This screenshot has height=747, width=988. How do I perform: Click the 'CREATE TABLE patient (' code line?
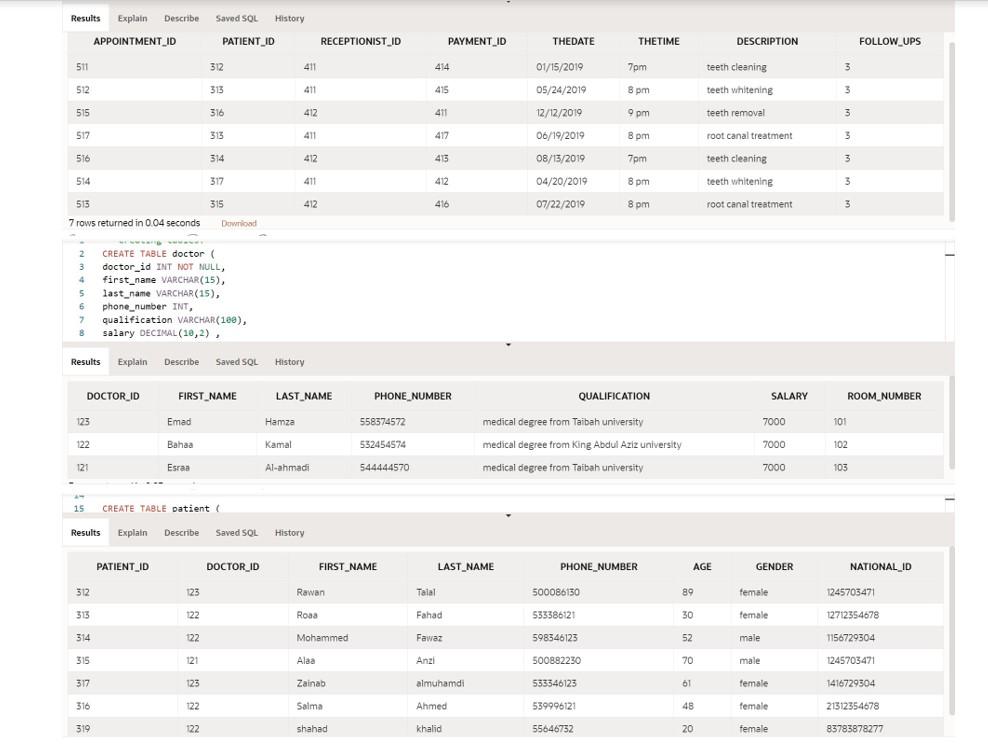point(161,508)
